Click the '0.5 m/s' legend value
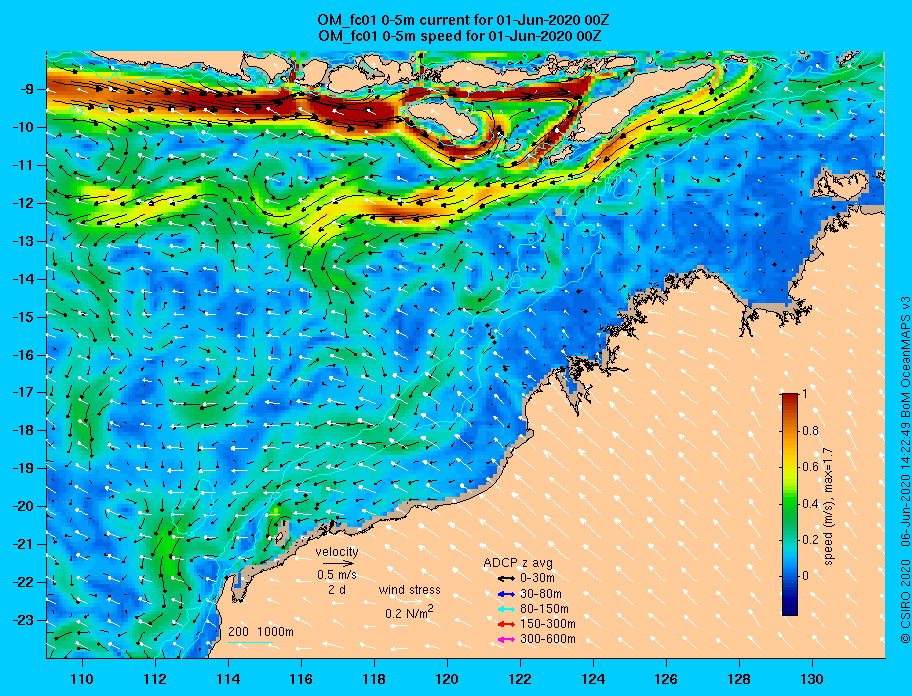This screenshot has width=912, height=696. click(x=337, y=574)
